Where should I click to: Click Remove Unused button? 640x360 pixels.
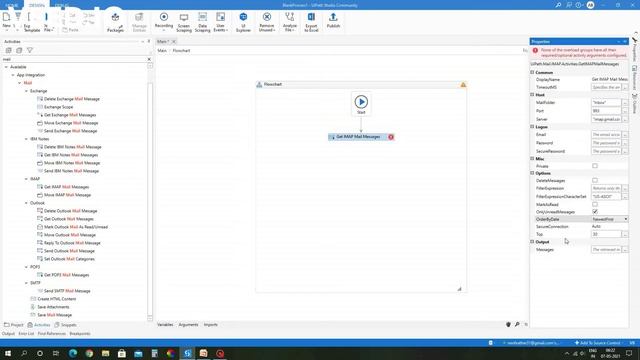click(267, 22)
